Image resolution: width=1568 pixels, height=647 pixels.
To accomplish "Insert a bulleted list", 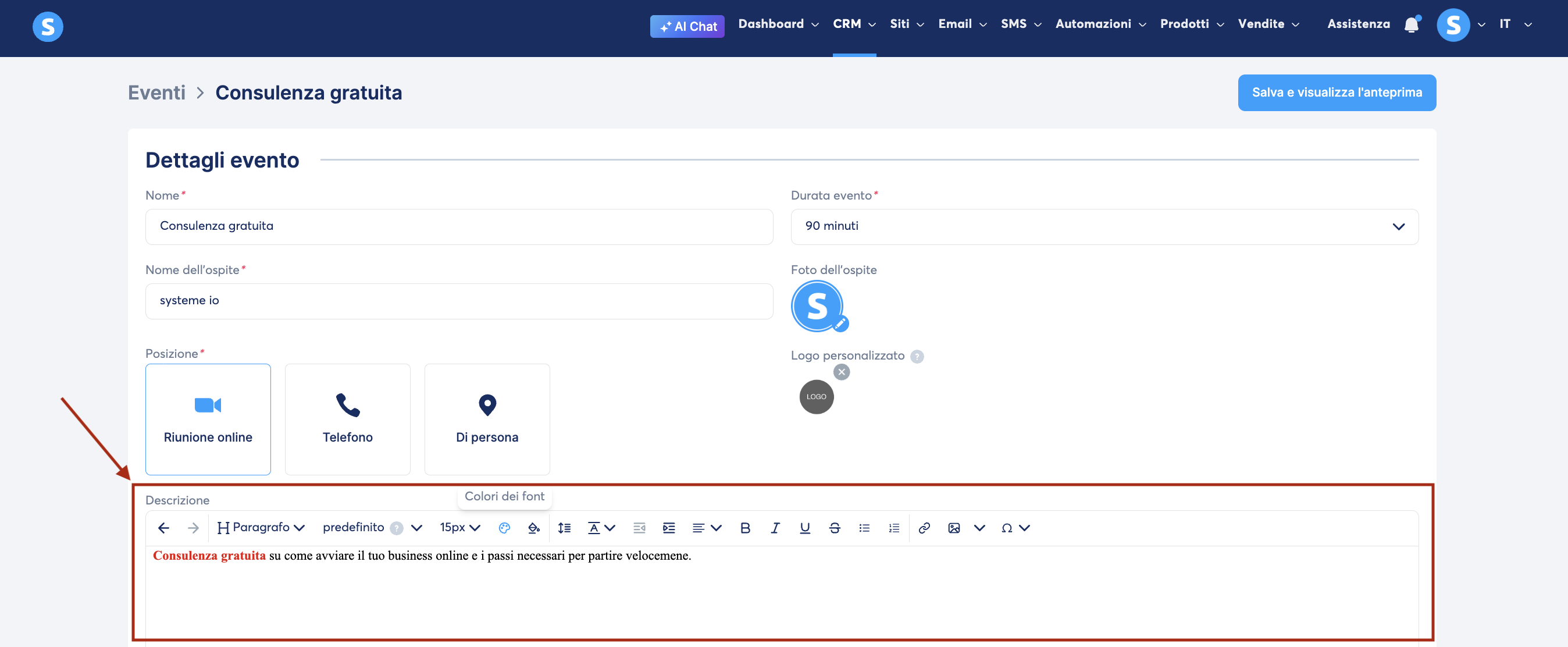I will 864,528.
